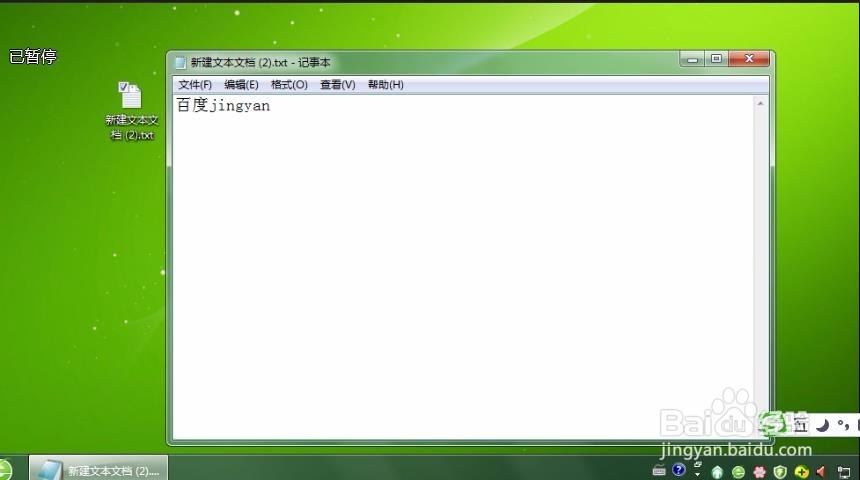Click in the Notepad text editing area
This screenshot has width=860, height=480.
463,267
